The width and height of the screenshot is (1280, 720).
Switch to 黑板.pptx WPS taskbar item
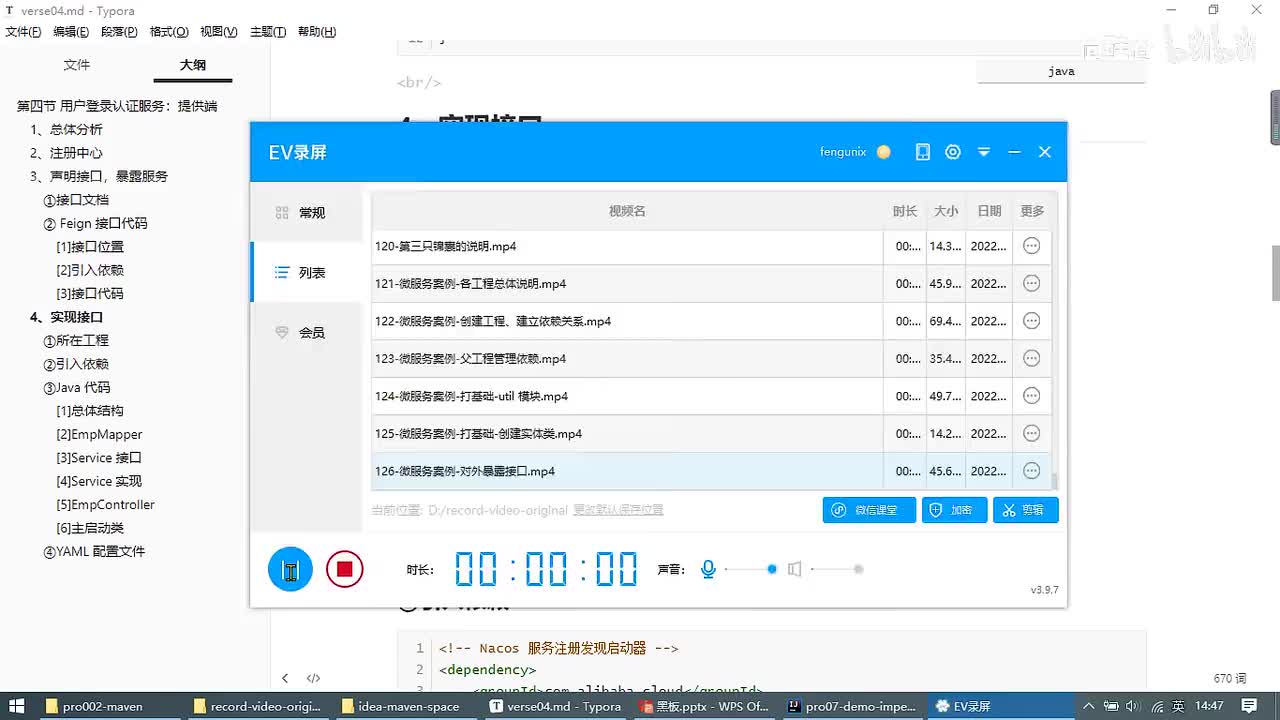(x=703, y=706)
